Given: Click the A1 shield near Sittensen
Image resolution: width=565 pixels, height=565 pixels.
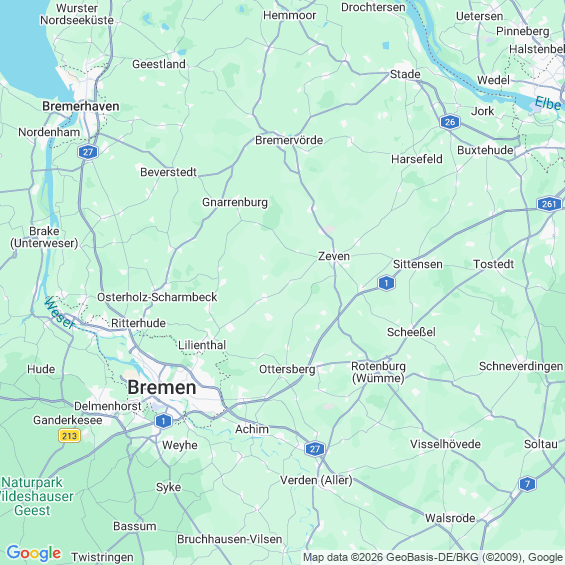Looking at the screenshot, I should [386, 283].
